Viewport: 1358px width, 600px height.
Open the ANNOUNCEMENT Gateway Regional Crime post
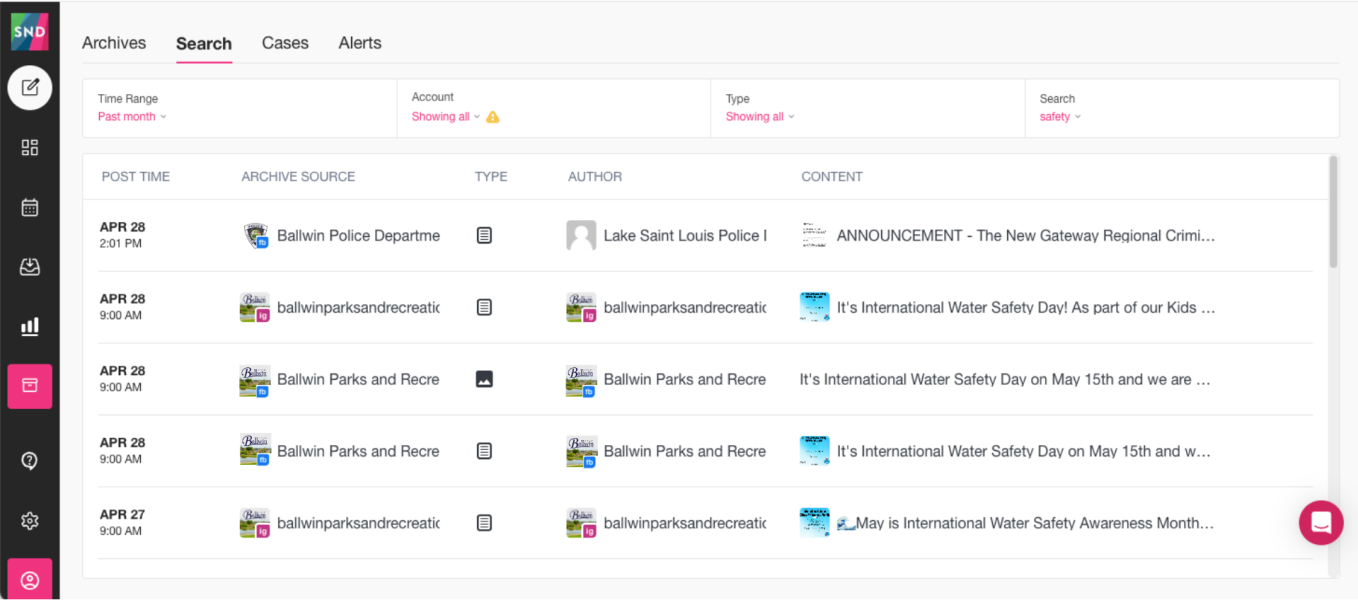click(x=1025, y=236)
